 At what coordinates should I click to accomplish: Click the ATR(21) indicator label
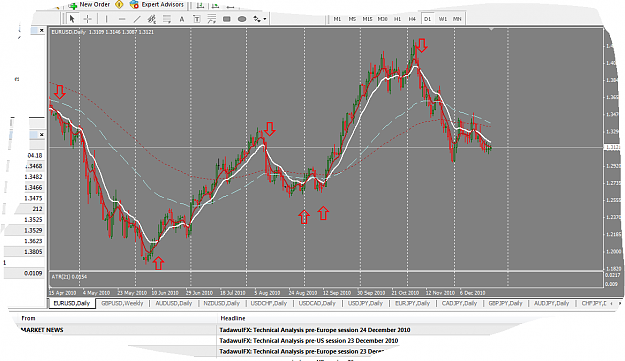[x=69, y=277]
